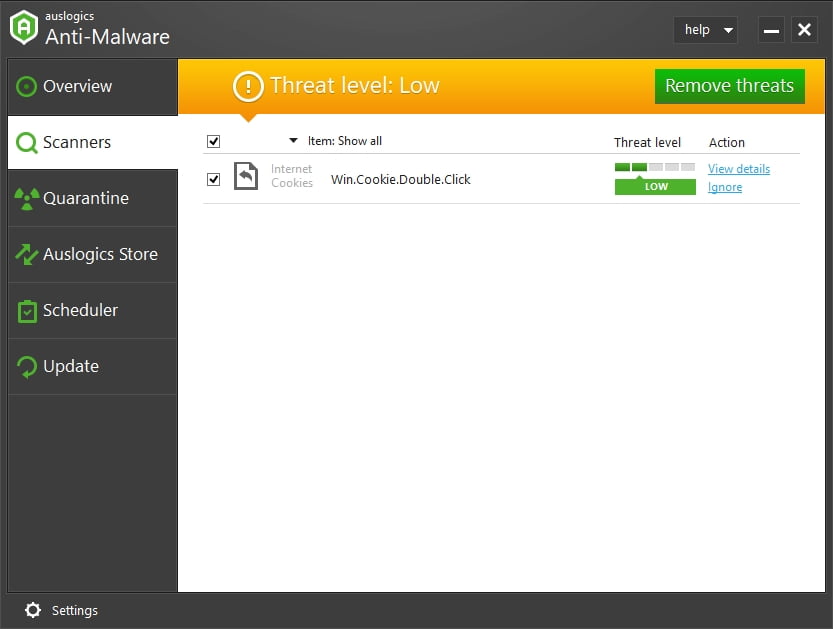Image resolution: width=833 pixels, height=629 pixels.
Task: Ignore the Win.Cookie.Double.Click threat
Action: [725, 187]
